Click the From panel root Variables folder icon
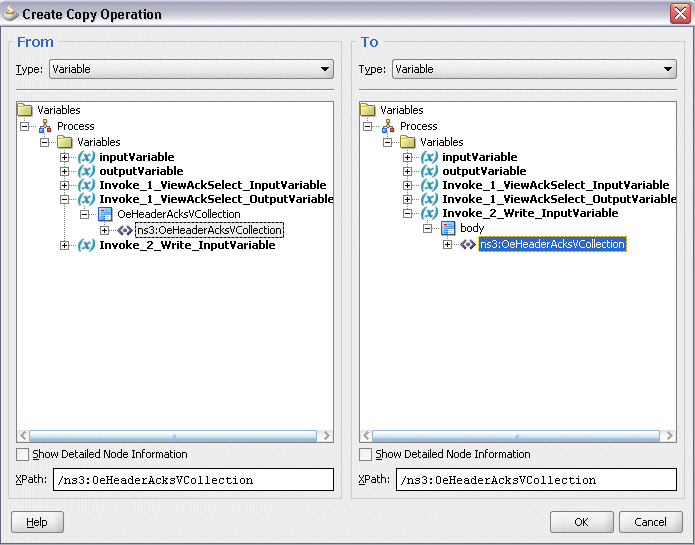695x545 pixels. (x=25, y=110)
